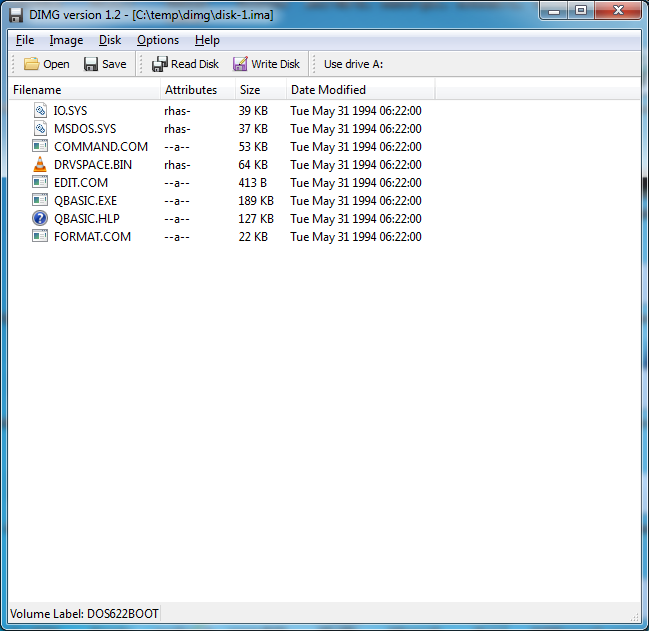Sort by the Date Modified column header
The height and width of the screenshot is (631, 649).
(x=361, y=90)
